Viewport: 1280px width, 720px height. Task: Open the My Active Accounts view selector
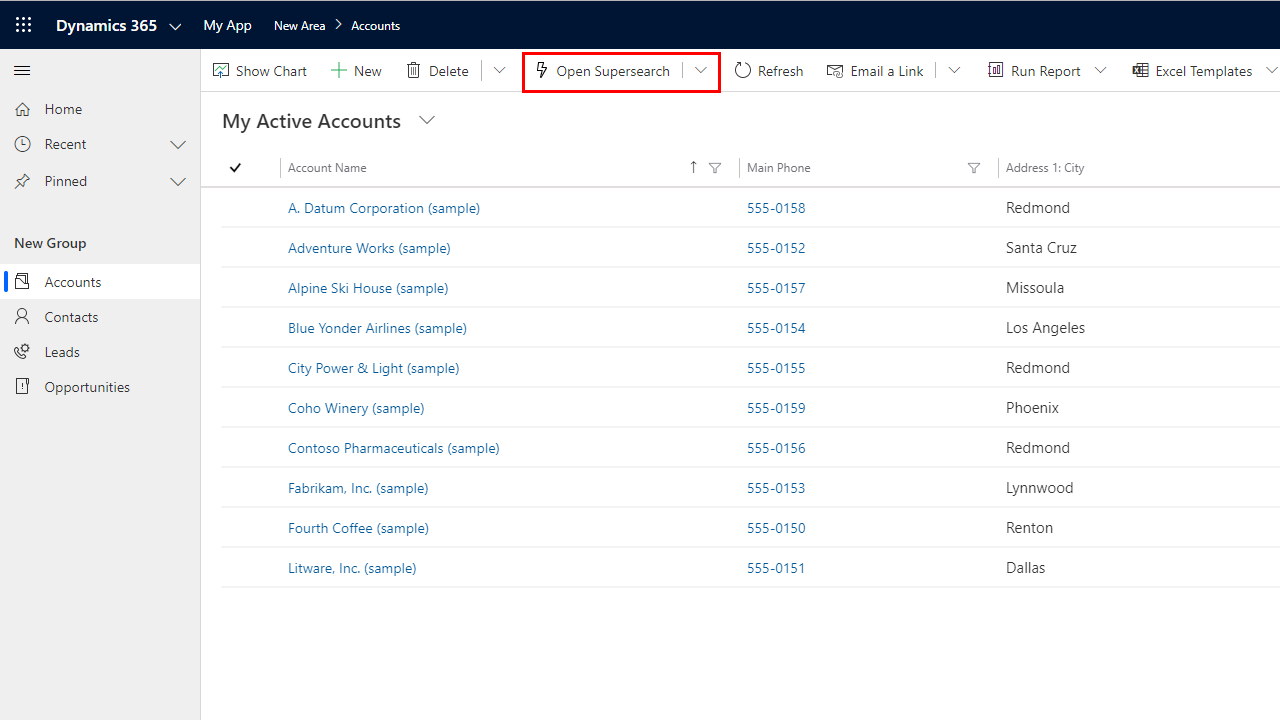pyautogui.click(x=427, y=120)
